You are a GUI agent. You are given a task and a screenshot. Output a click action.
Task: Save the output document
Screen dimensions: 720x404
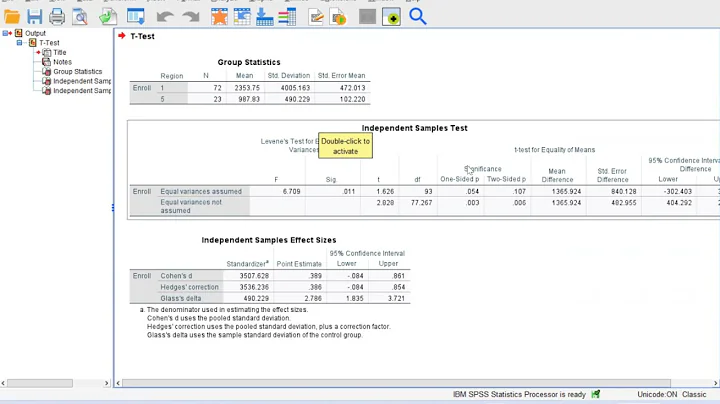34,17
